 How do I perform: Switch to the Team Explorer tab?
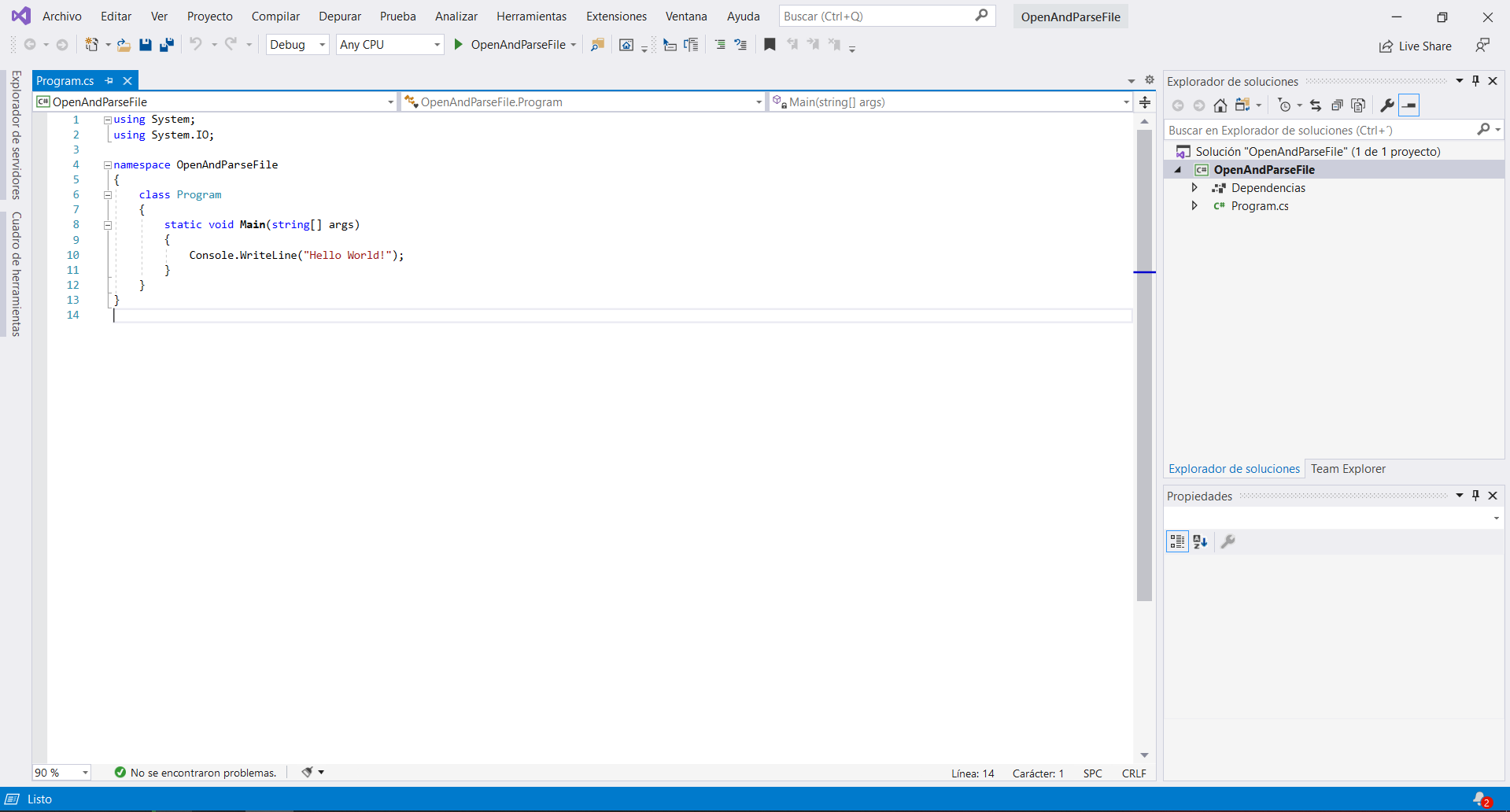click(1348, 469)
